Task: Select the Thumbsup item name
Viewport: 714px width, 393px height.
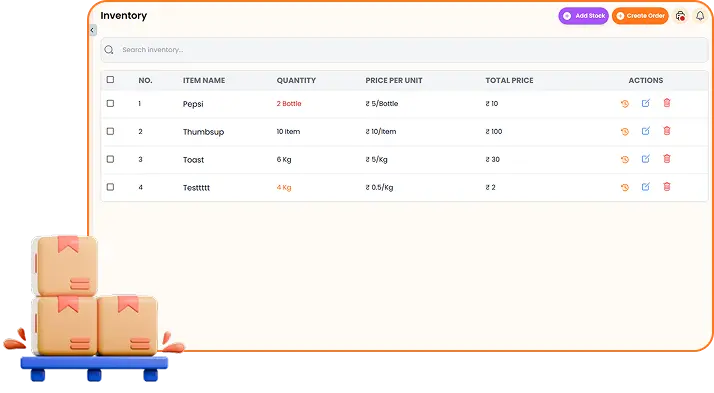Action: coord(204,132)
